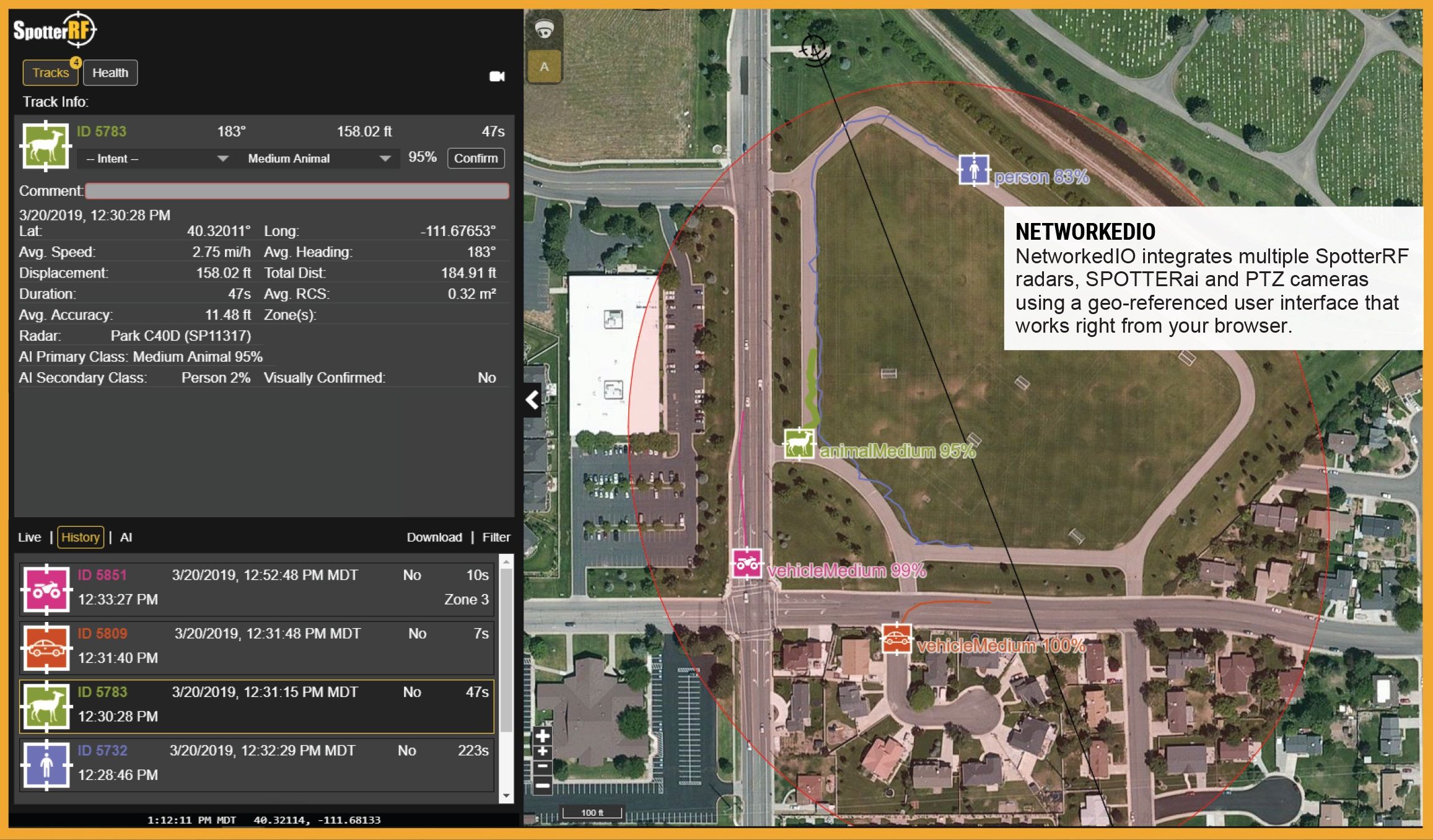Image resolution: width=1433 pixels, height=840 pixels.
Task: Click Zone 3 in ID 5851 row
Action: pyautogui.click(x=467, y=600)
